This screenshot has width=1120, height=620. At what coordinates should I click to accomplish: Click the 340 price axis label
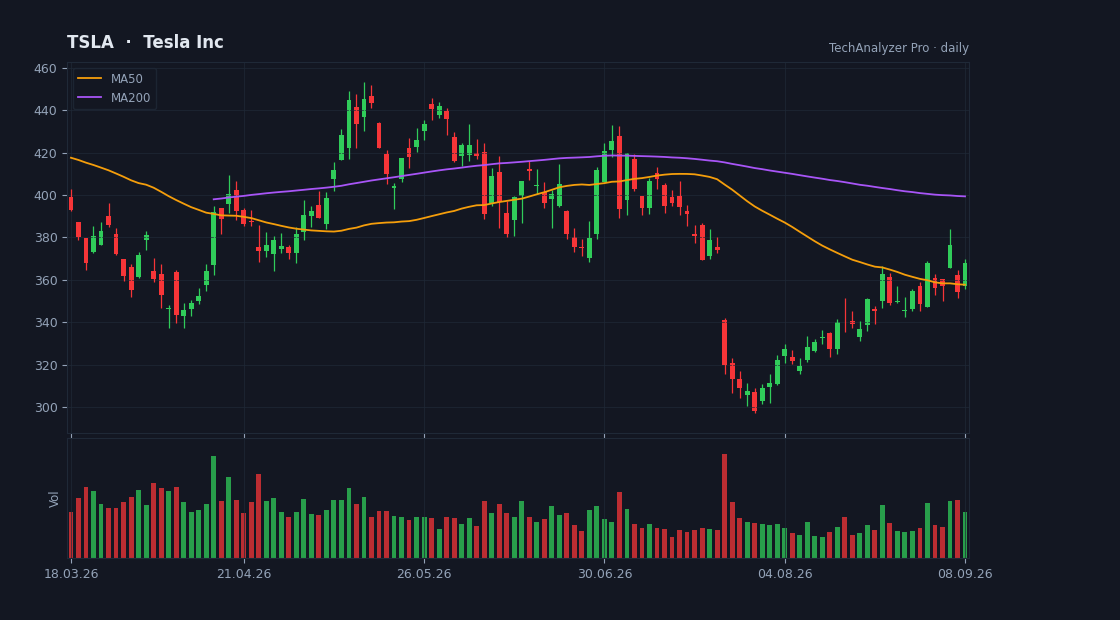(x=45, y=323)
